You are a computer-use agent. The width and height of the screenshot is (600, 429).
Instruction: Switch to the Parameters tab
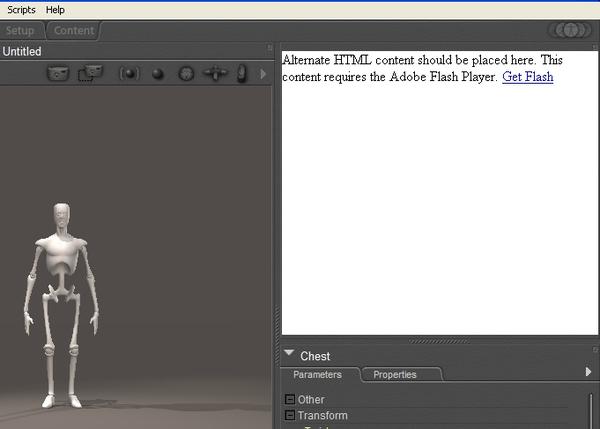(x=318, y=375)
